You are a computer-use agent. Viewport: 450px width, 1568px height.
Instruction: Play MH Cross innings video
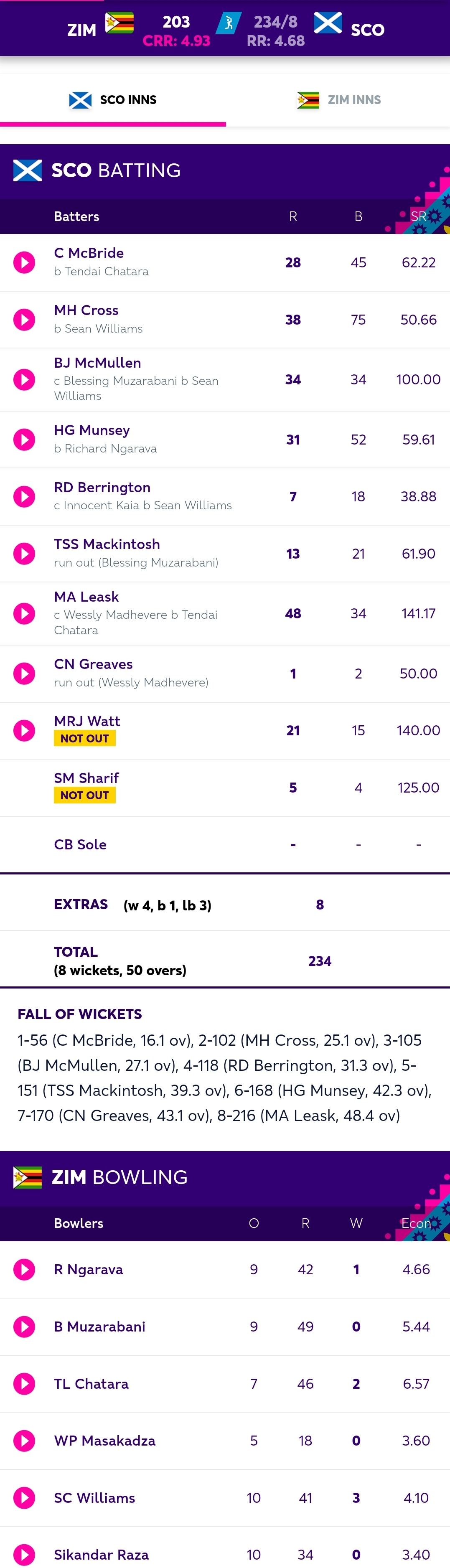(x=24, y=320)
